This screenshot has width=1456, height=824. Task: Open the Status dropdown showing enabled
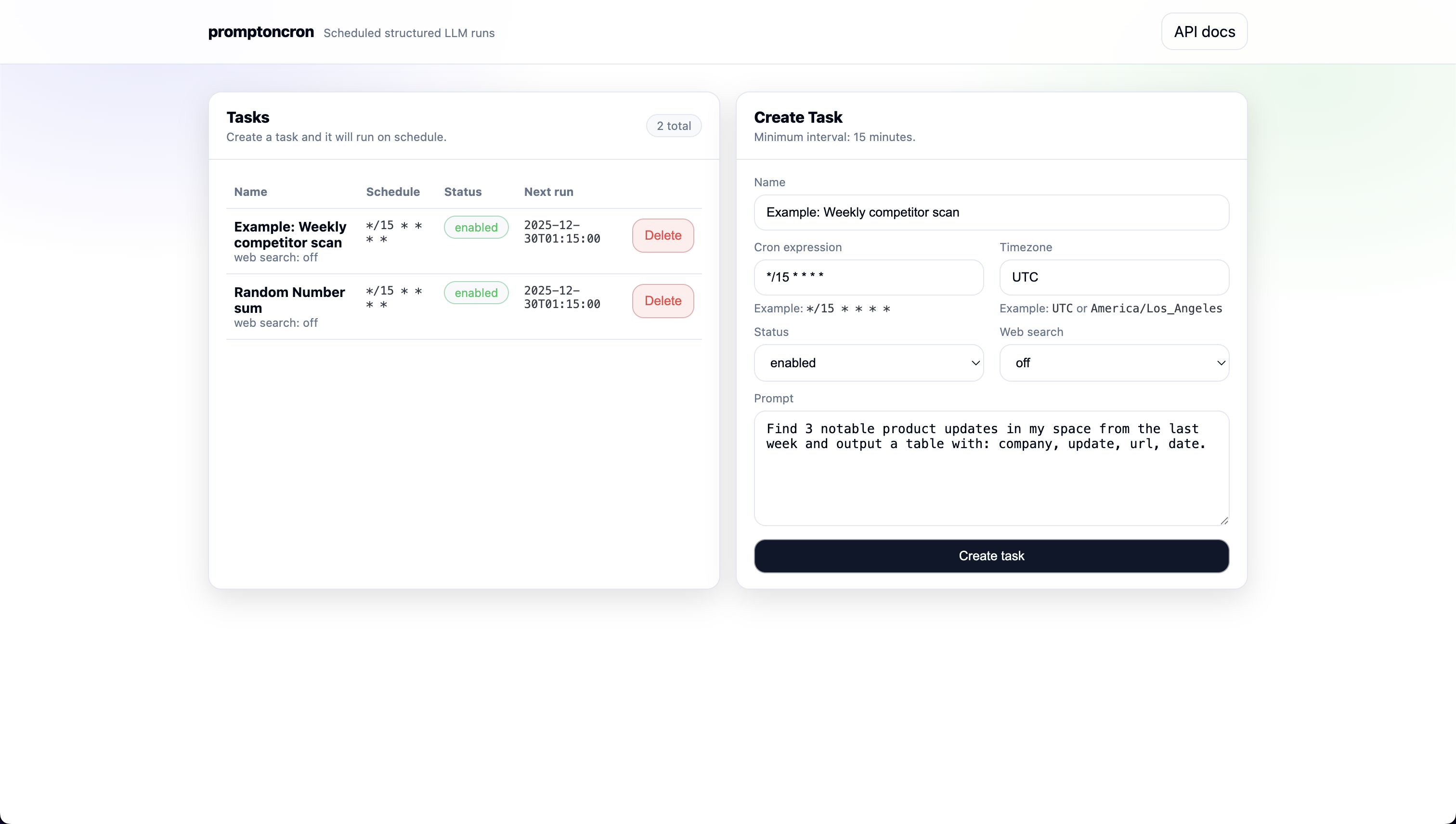point(870,363)
